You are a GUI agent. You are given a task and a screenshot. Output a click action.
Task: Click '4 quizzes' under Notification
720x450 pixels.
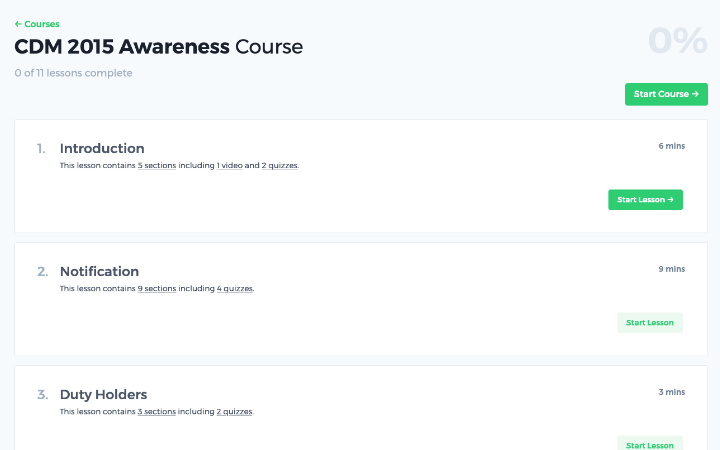235,288
